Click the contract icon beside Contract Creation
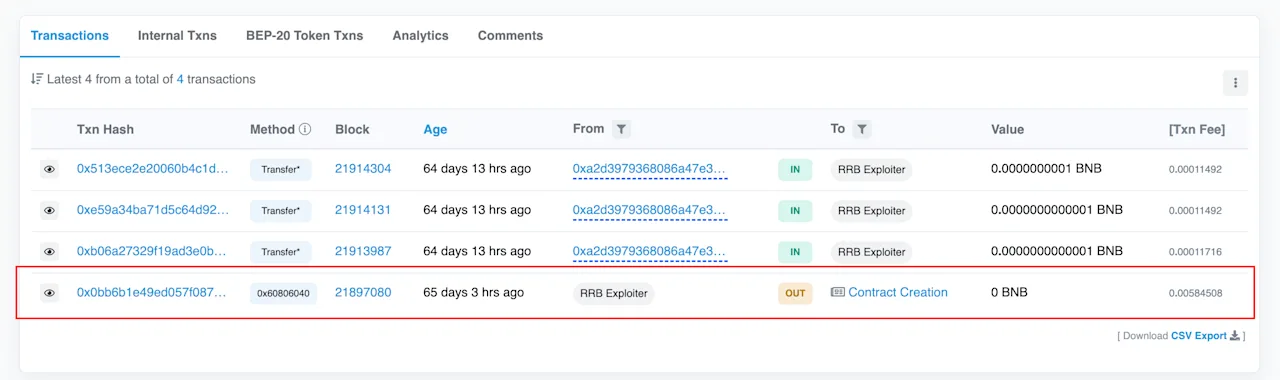 [x=838, y=292]
